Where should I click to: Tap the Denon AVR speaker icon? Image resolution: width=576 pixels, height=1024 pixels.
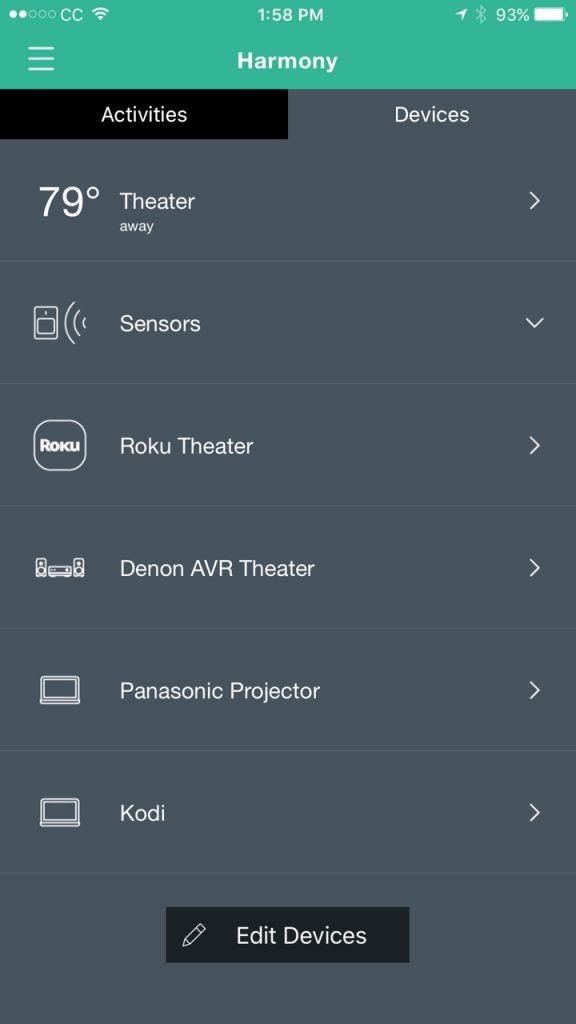point(59,568)
